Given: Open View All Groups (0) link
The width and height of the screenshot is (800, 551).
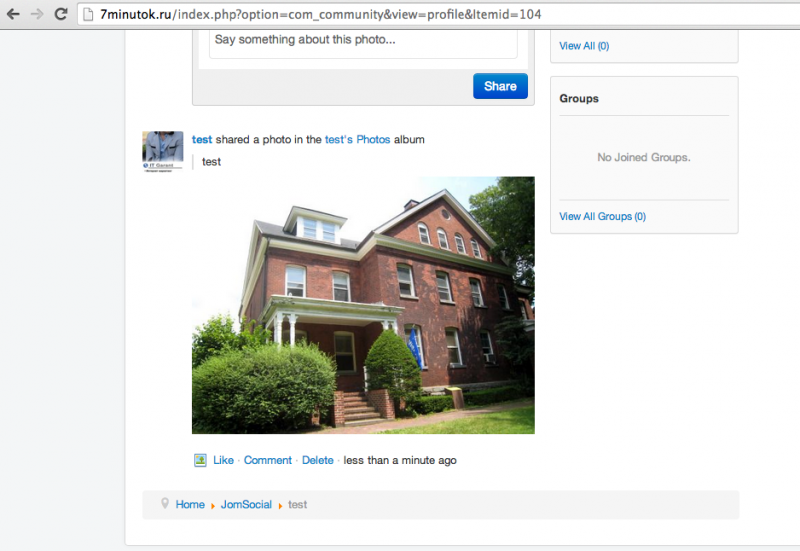Looking at the screenshot, I should point(603,216).
